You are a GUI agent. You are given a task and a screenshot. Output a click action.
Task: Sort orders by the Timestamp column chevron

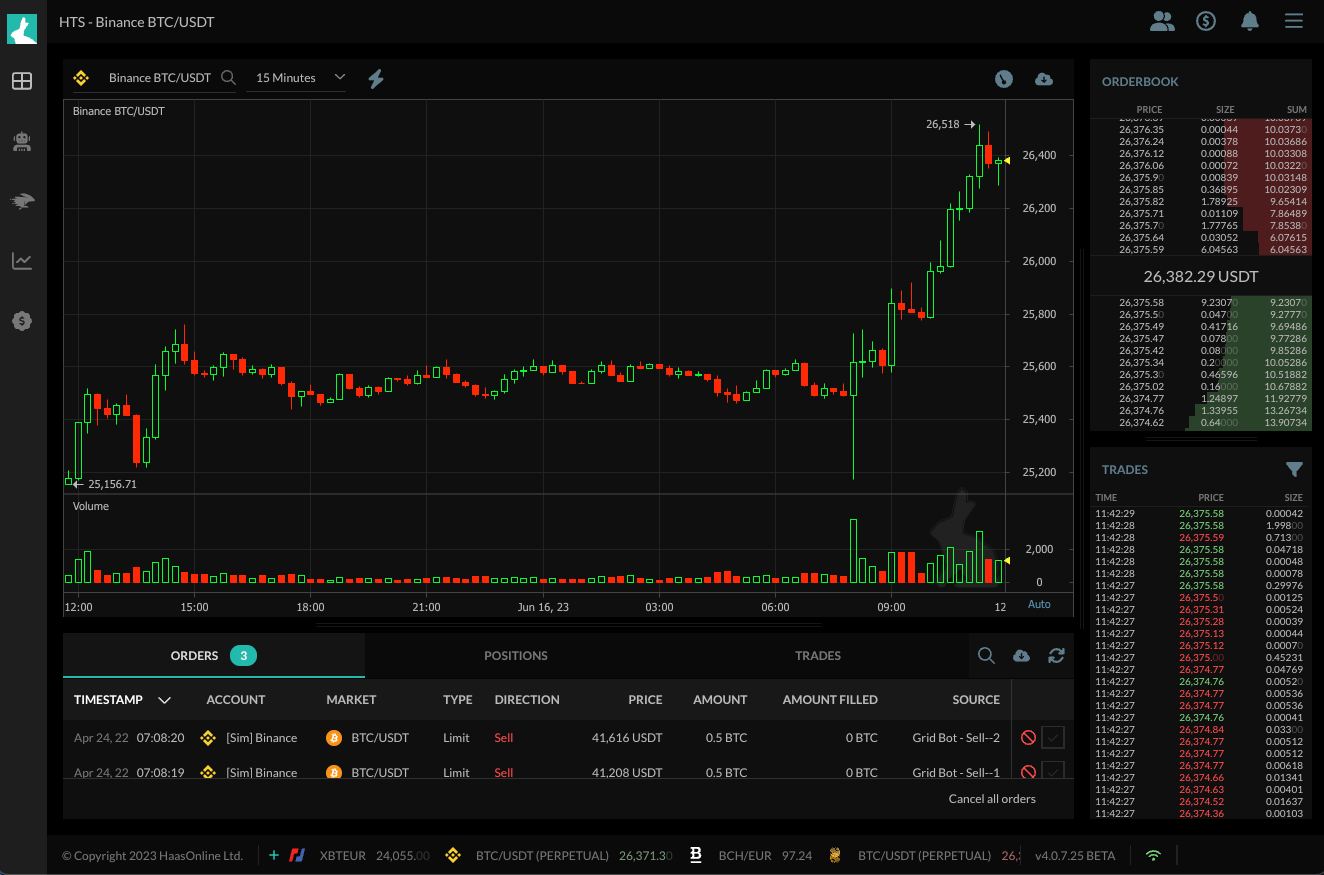tap(165, 700)
